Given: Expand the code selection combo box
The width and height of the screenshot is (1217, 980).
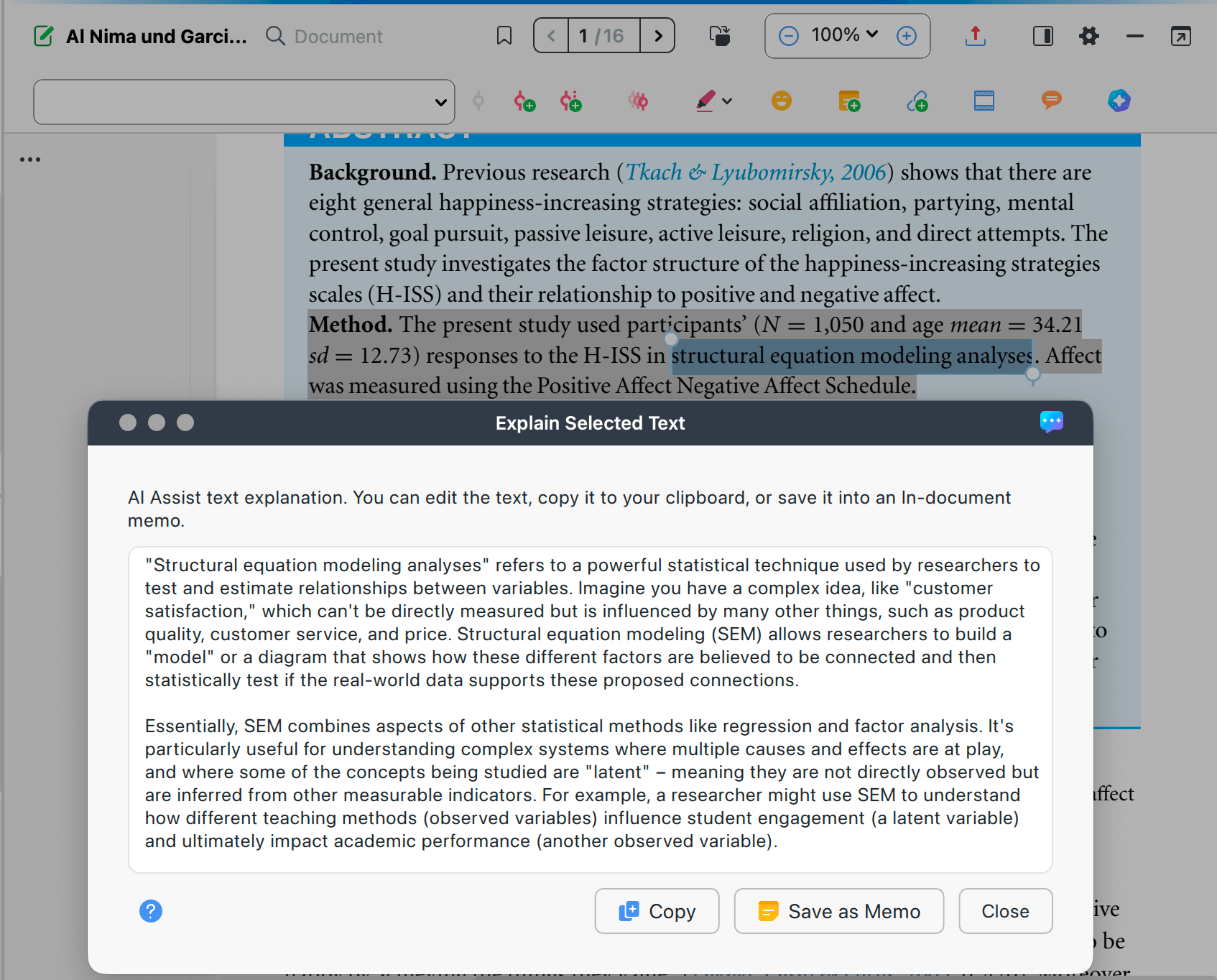Looking at the screenshot, I should [440, 102].
